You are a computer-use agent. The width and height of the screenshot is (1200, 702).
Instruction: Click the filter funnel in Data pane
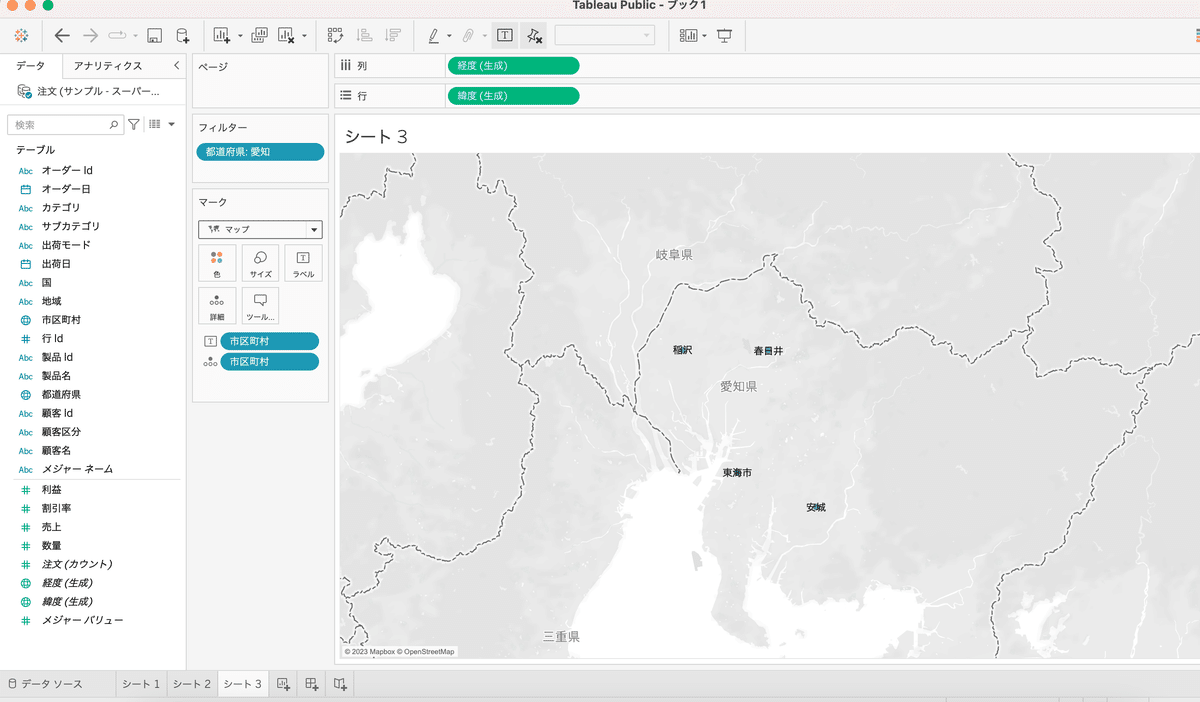(x=134, y=125)
